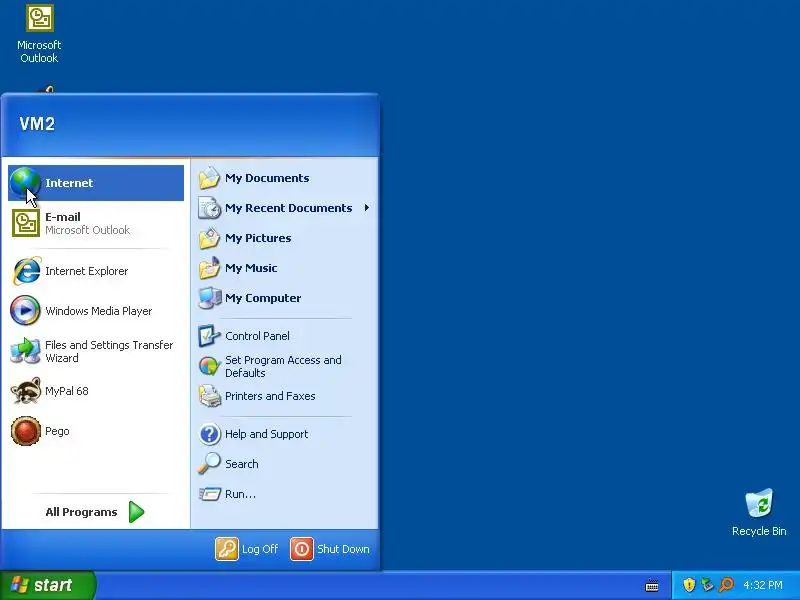Click the Log Off button
Screen dimensions: 800x600
247,549
